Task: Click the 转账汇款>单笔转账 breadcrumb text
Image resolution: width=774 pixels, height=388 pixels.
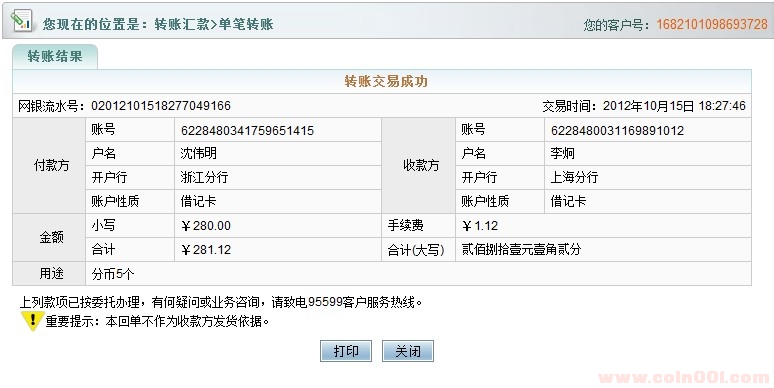Action: click(x=214, y=24)
